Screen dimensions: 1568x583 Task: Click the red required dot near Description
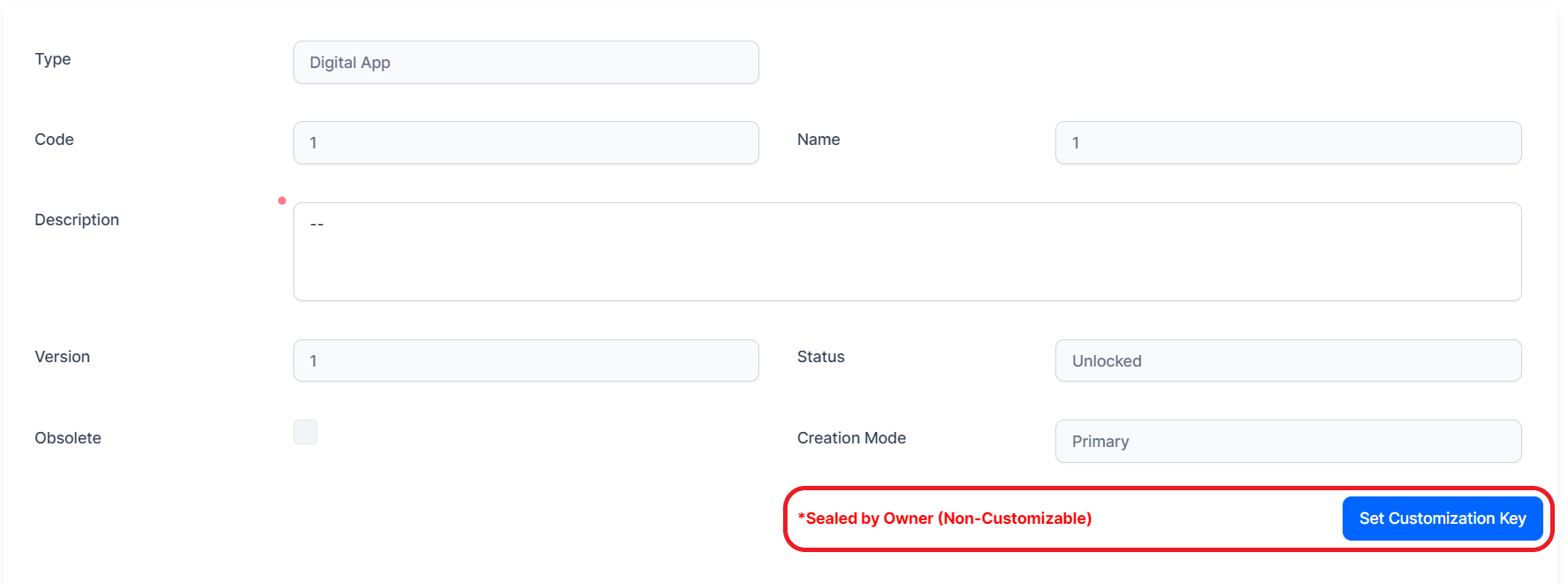click(x=282, y=201)
